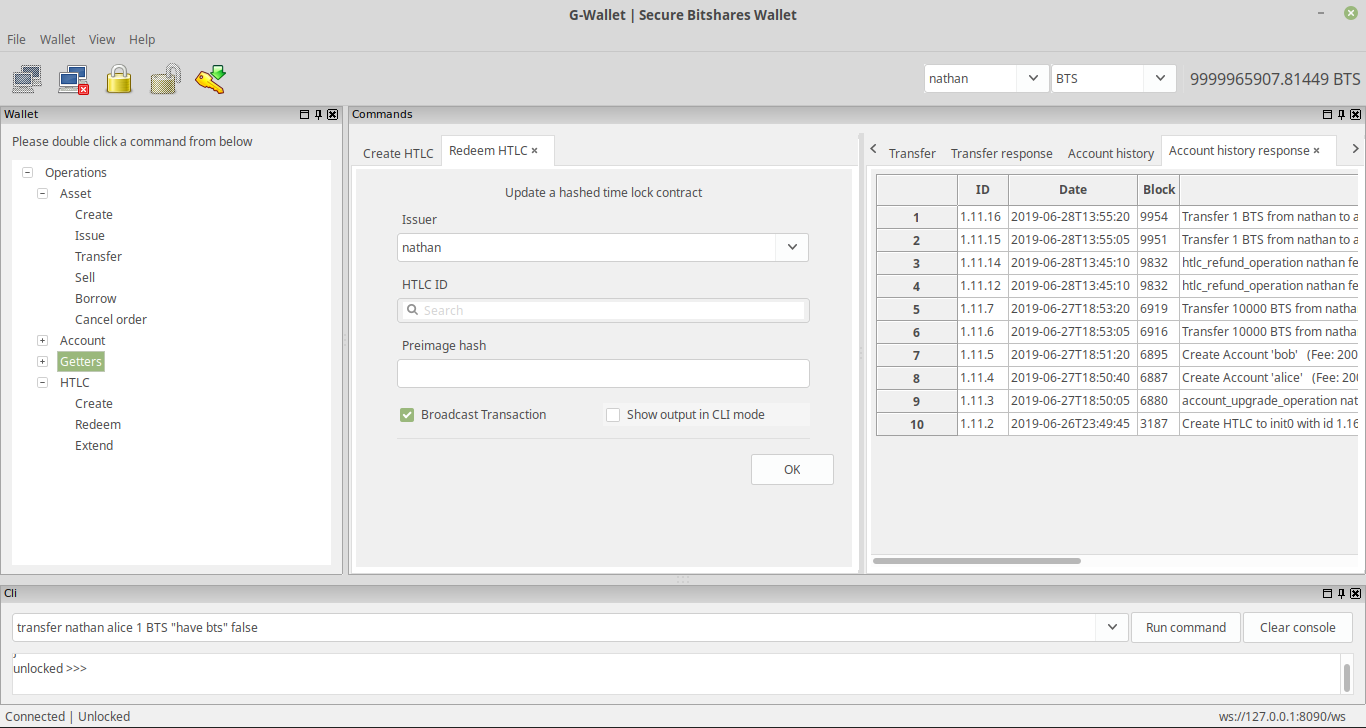The width and height of the screenshot is (1366, 728).
Task: Click the Disconnect computers icon
Action: 73,79
